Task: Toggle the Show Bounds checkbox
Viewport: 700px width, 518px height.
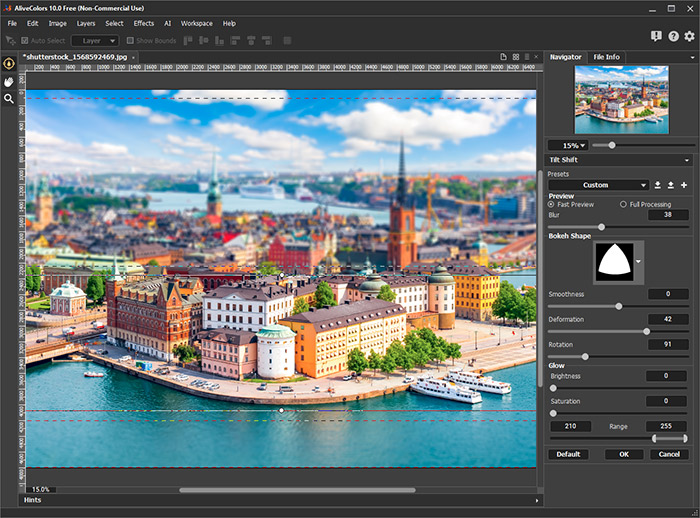Action: [x=130, y=41]
